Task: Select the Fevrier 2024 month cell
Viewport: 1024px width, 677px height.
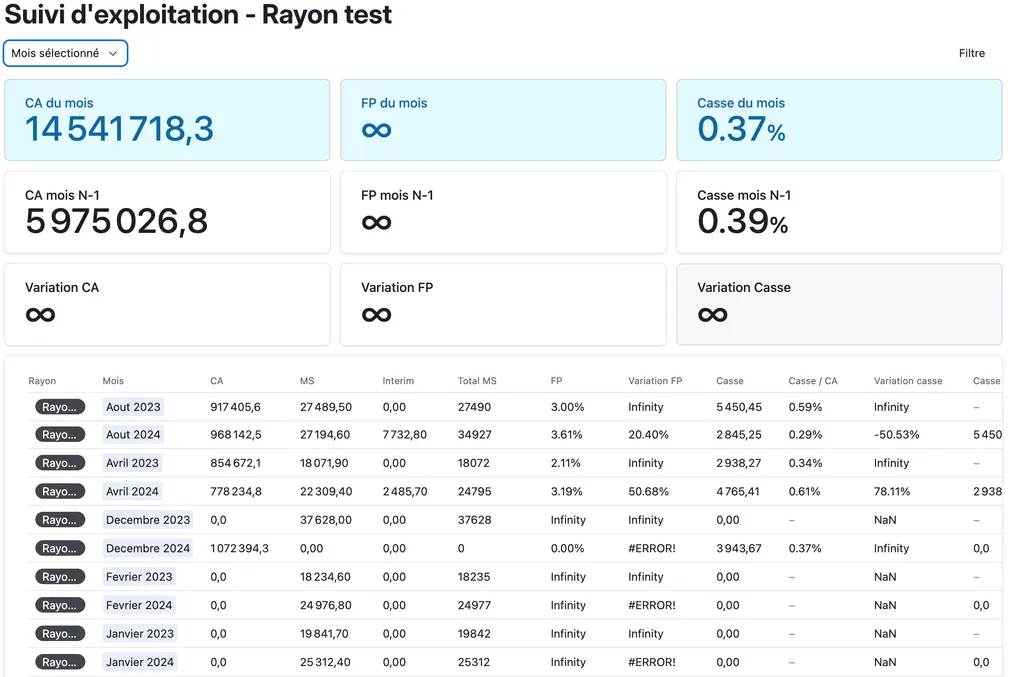Action: click(139, 605)
